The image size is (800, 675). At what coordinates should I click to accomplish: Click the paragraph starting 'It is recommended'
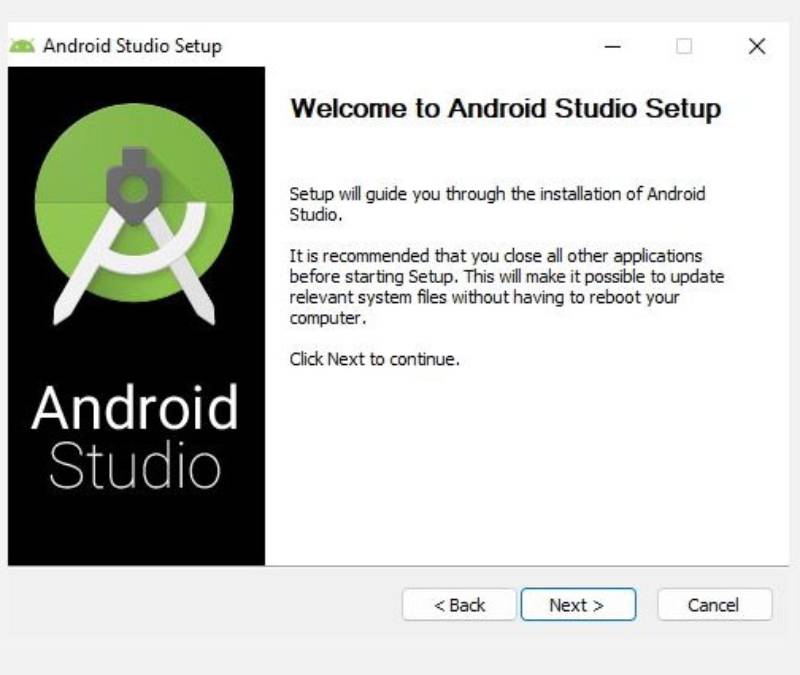point(507,287)
